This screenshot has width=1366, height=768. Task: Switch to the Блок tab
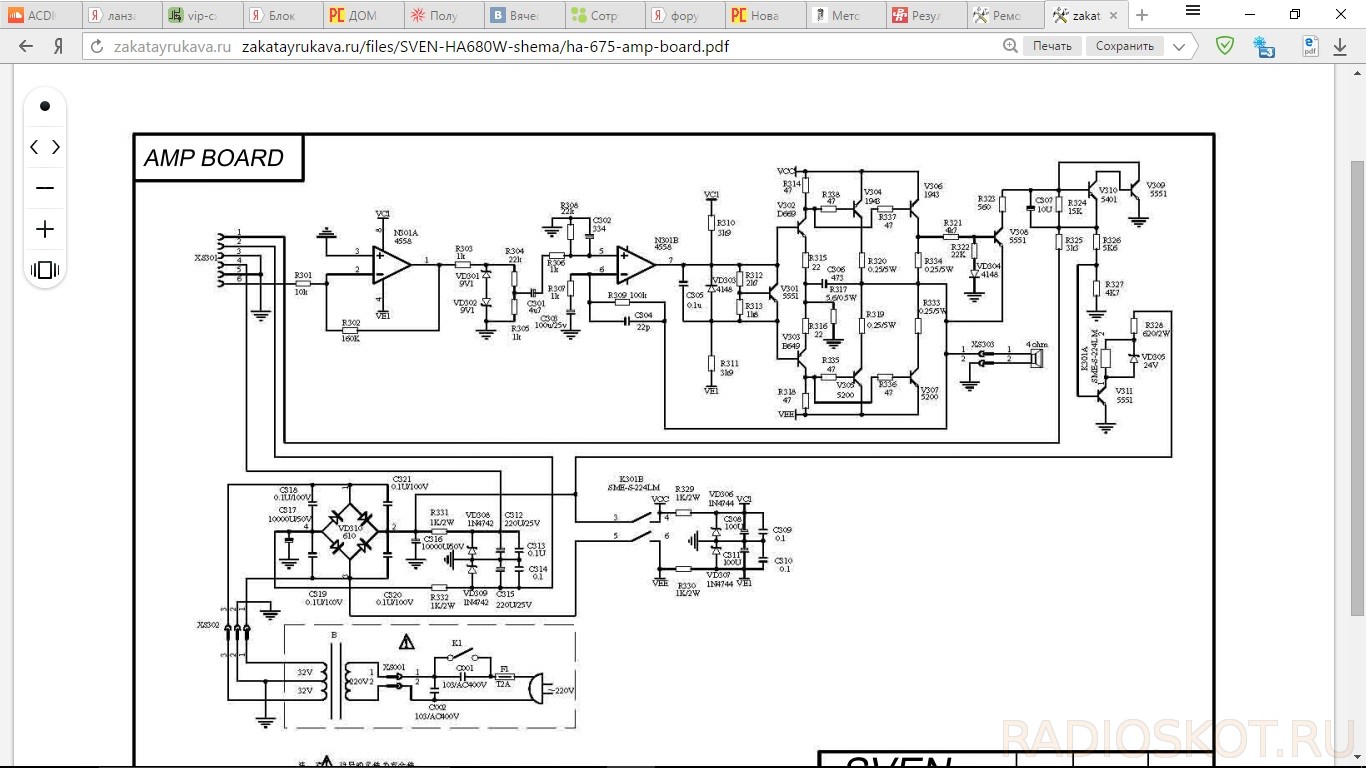pyautogui.click(x=282, y=15)
